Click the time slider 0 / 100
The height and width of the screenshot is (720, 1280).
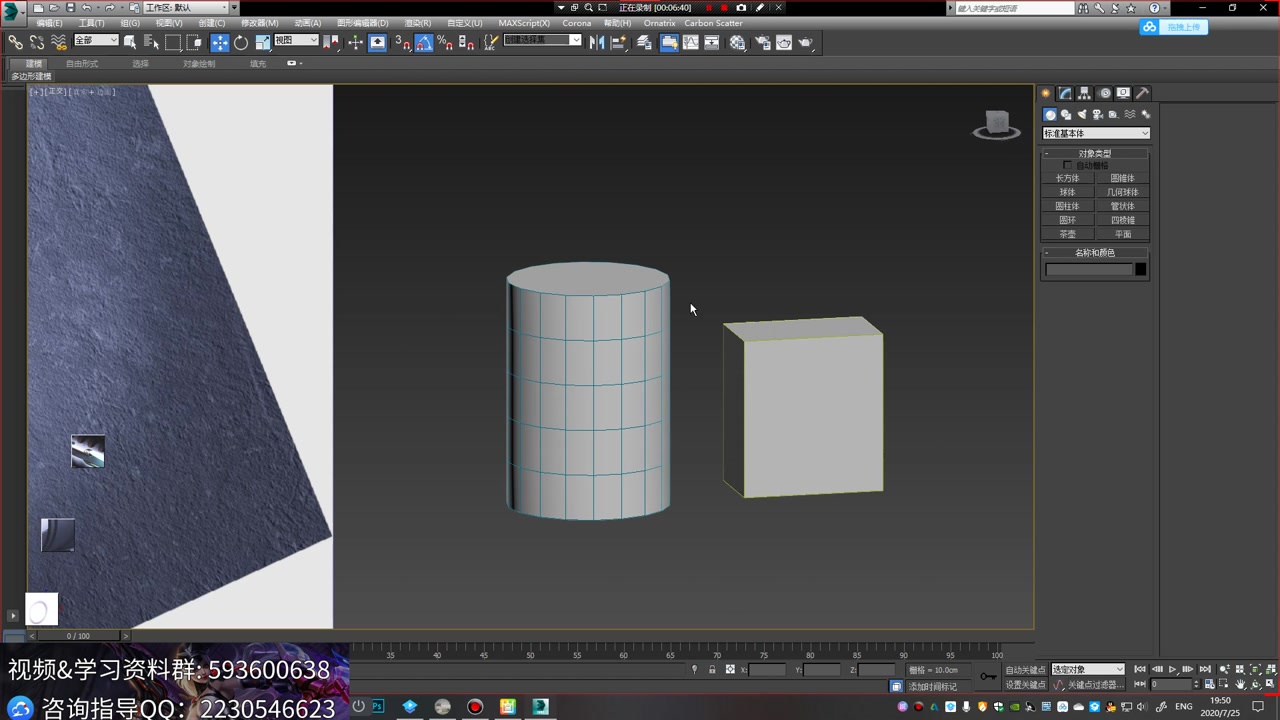coord(78,635)
